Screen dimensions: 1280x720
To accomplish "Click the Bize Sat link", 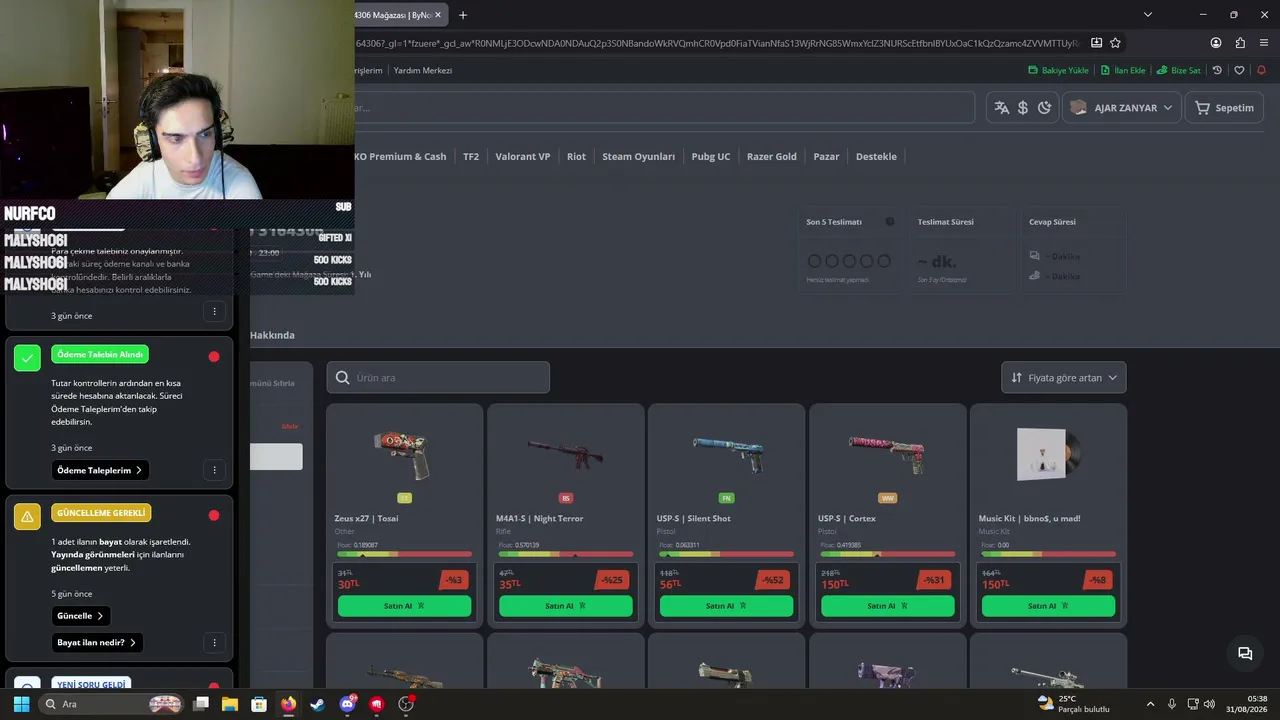I will (x=1178, y=70).
